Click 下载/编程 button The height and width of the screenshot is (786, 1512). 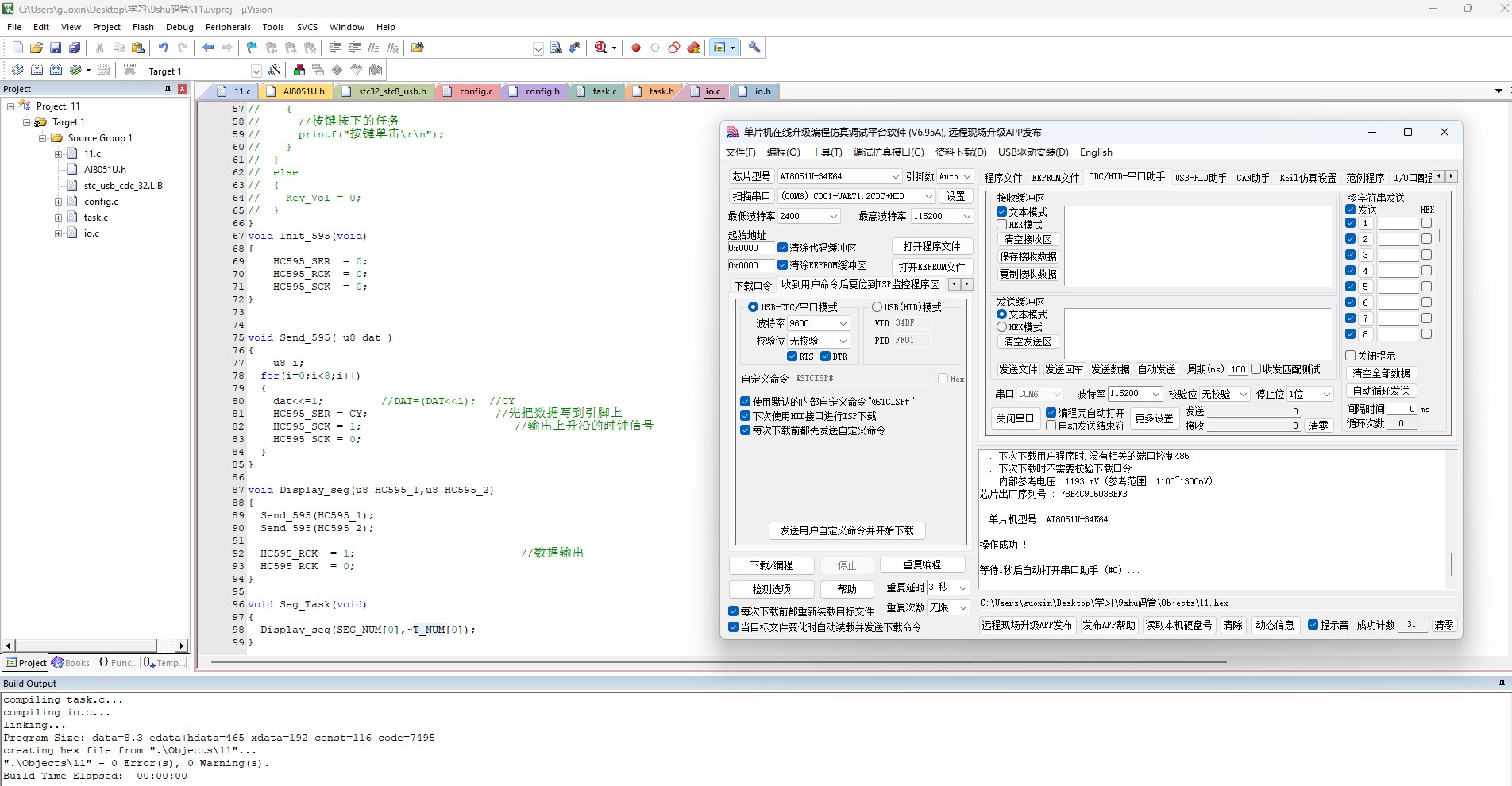click(x=772, y=565)
